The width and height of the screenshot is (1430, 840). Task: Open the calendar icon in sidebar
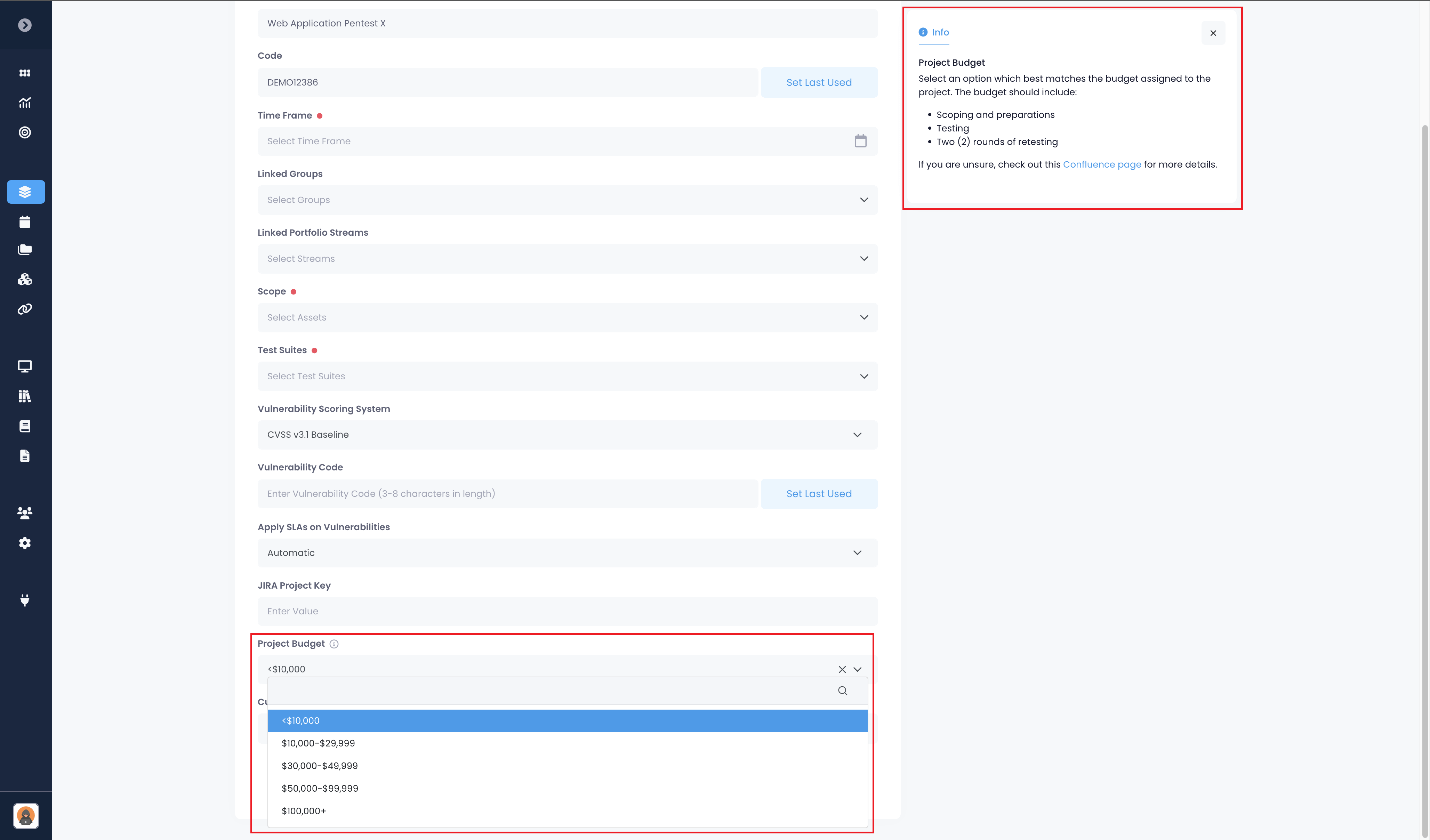24,222
